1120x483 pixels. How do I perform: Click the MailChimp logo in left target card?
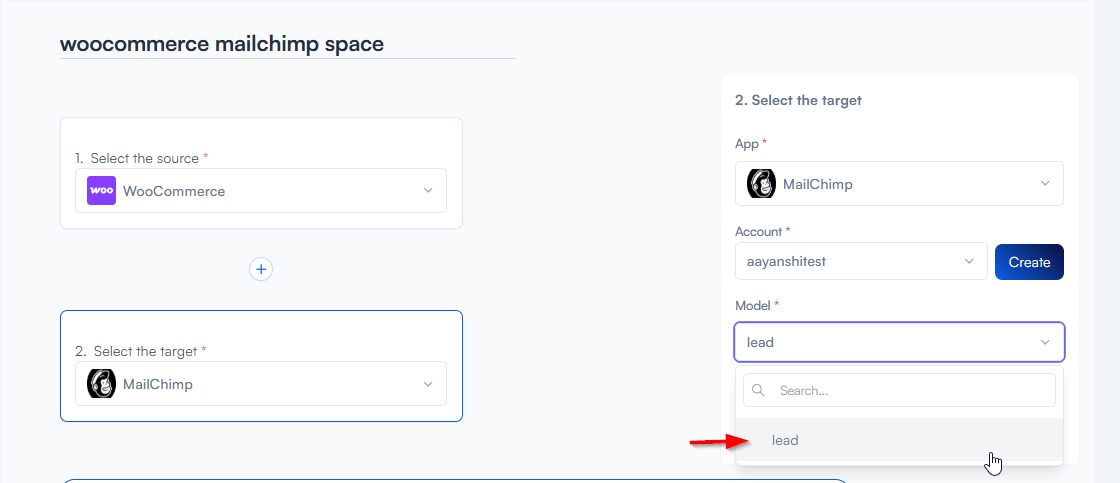pyautogui.click(x=101, y=384)
